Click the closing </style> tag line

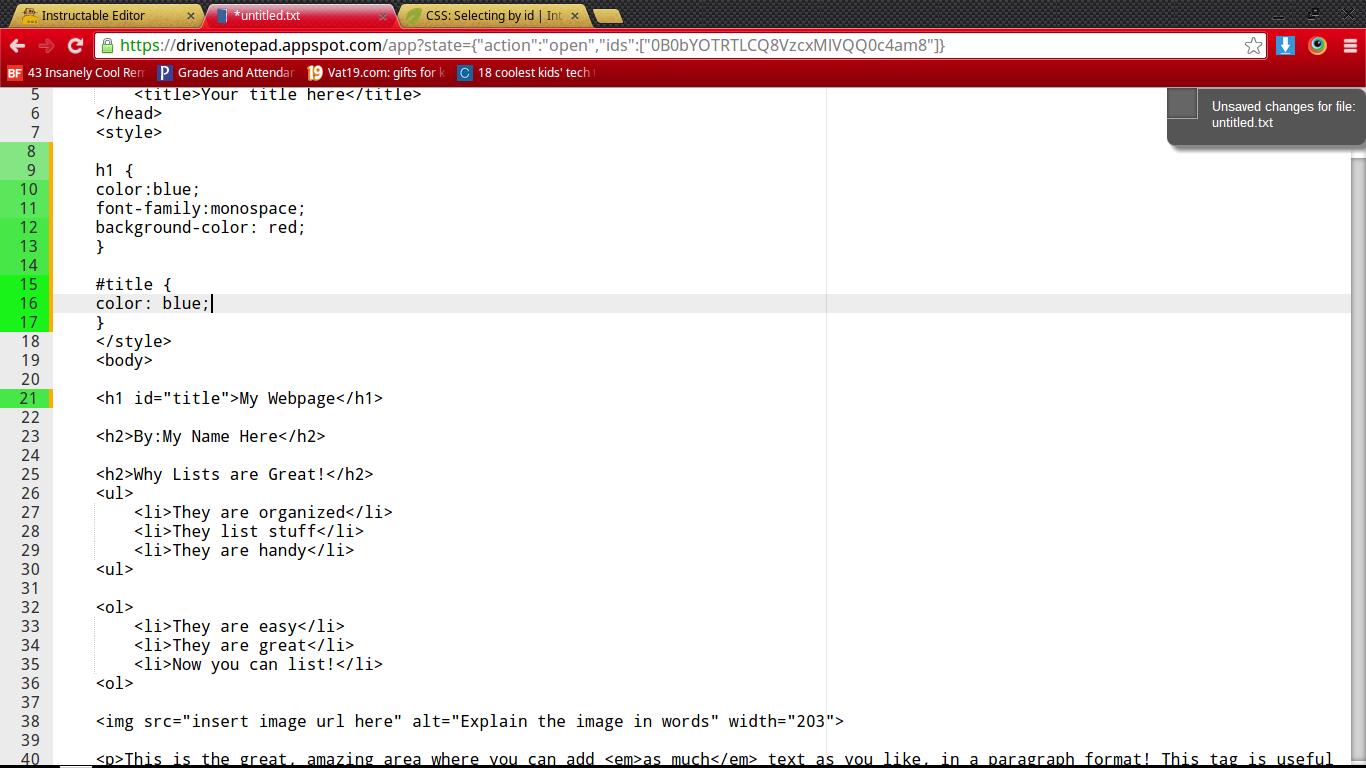(134, 342)
